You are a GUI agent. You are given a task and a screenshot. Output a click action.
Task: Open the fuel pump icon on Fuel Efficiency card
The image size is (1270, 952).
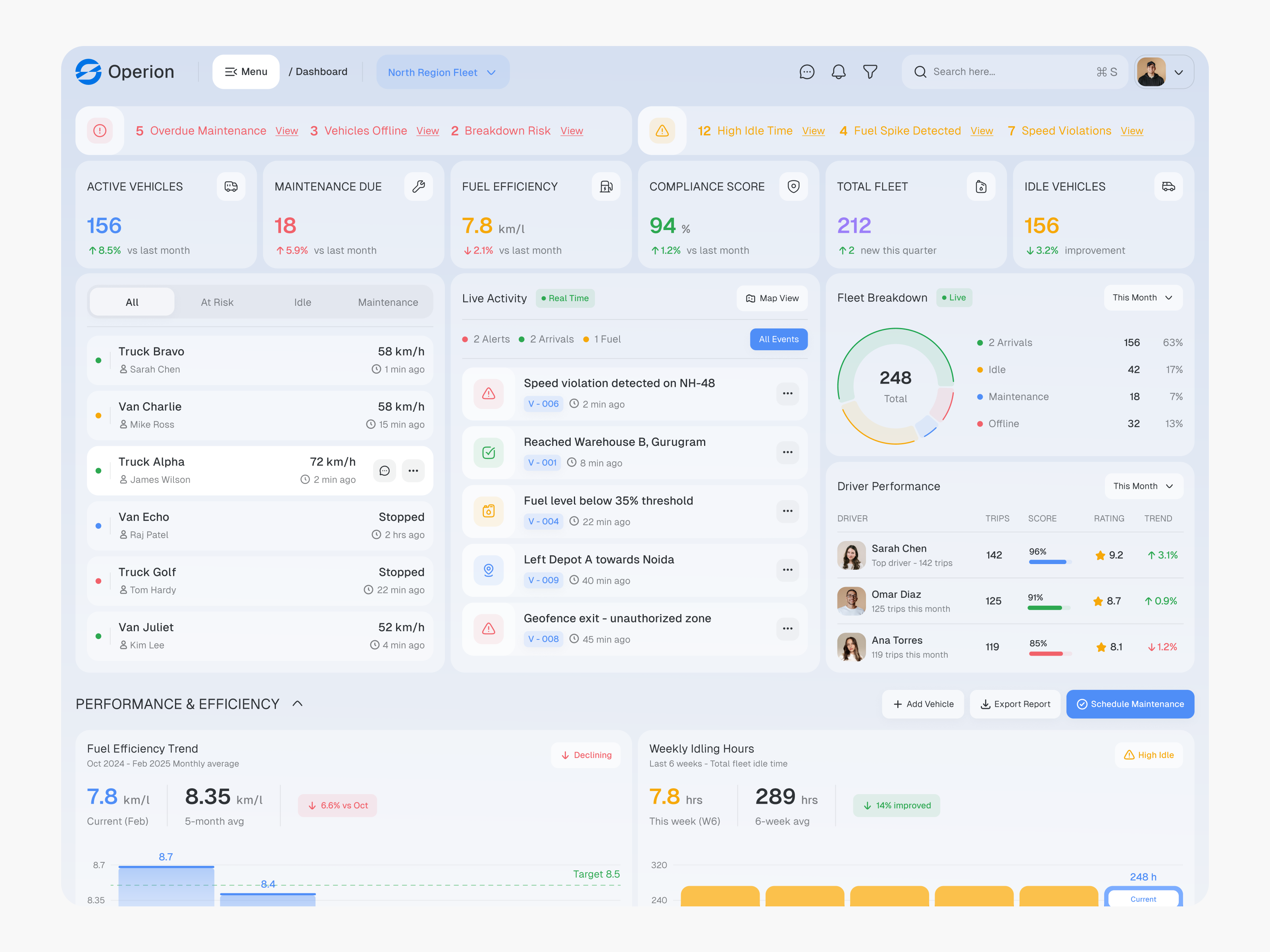coord(606,186)
